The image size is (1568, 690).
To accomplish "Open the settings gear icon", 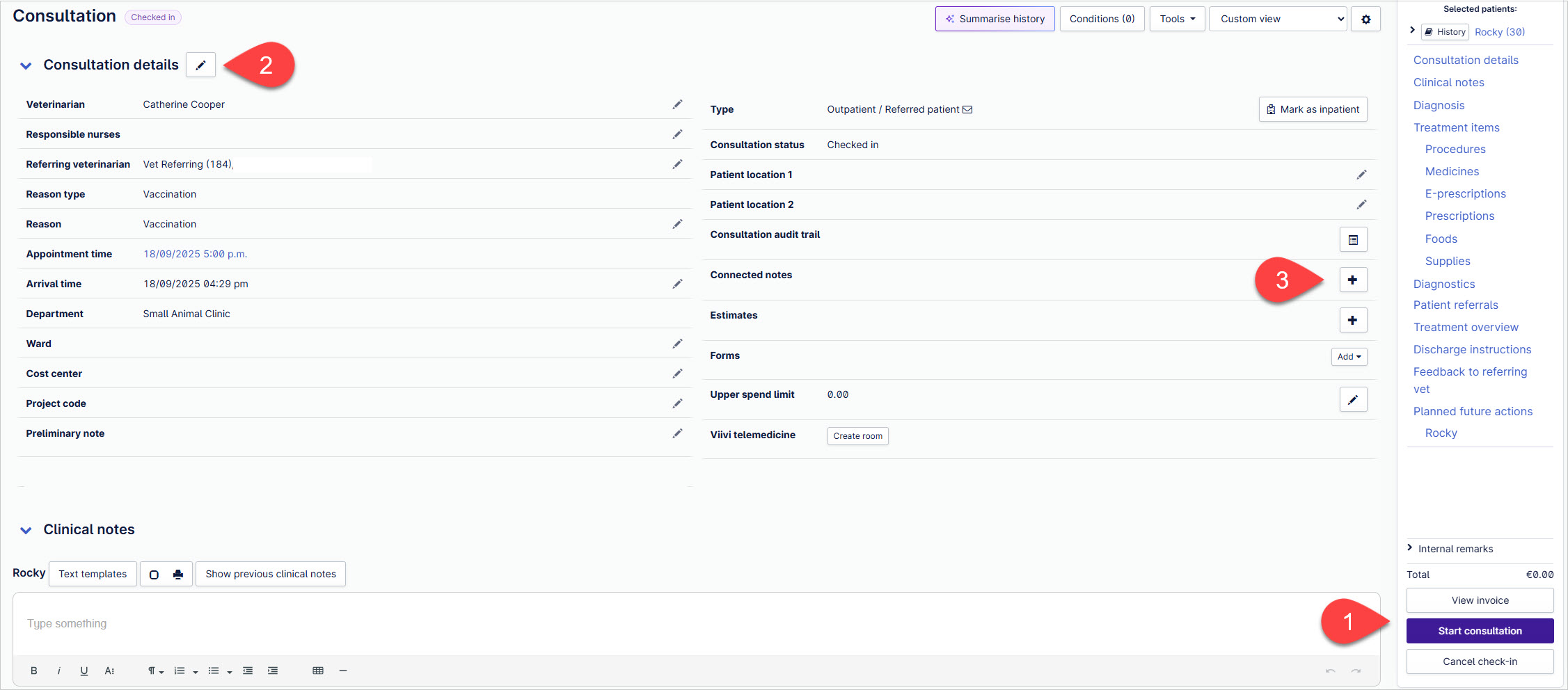I will 1365,19.
